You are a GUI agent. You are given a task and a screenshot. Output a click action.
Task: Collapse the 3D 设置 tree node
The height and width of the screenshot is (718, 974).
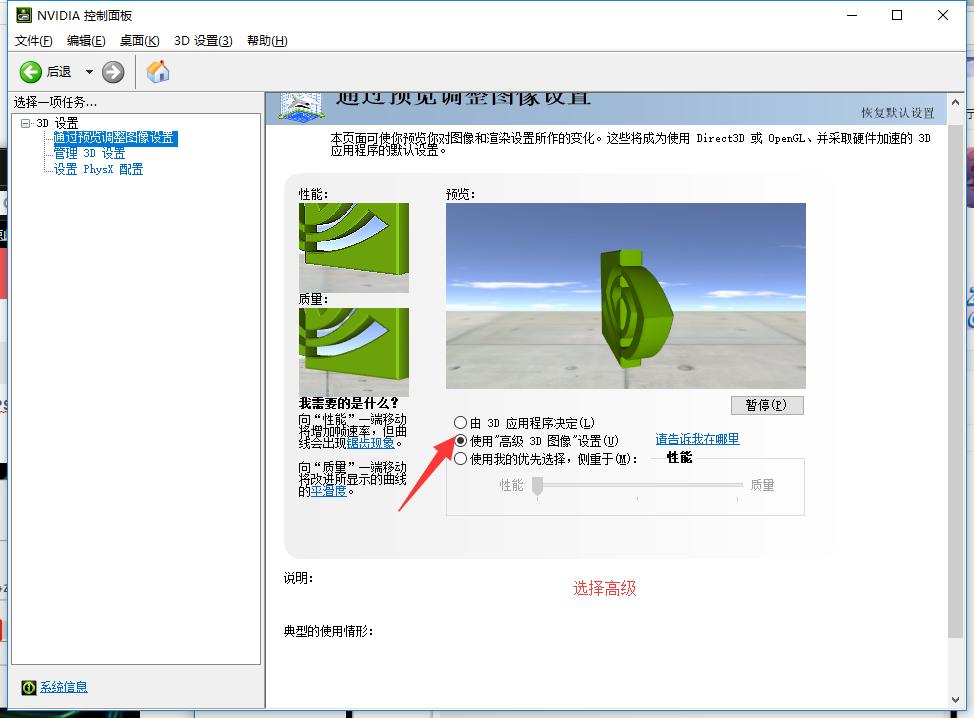tap(25, 123)
